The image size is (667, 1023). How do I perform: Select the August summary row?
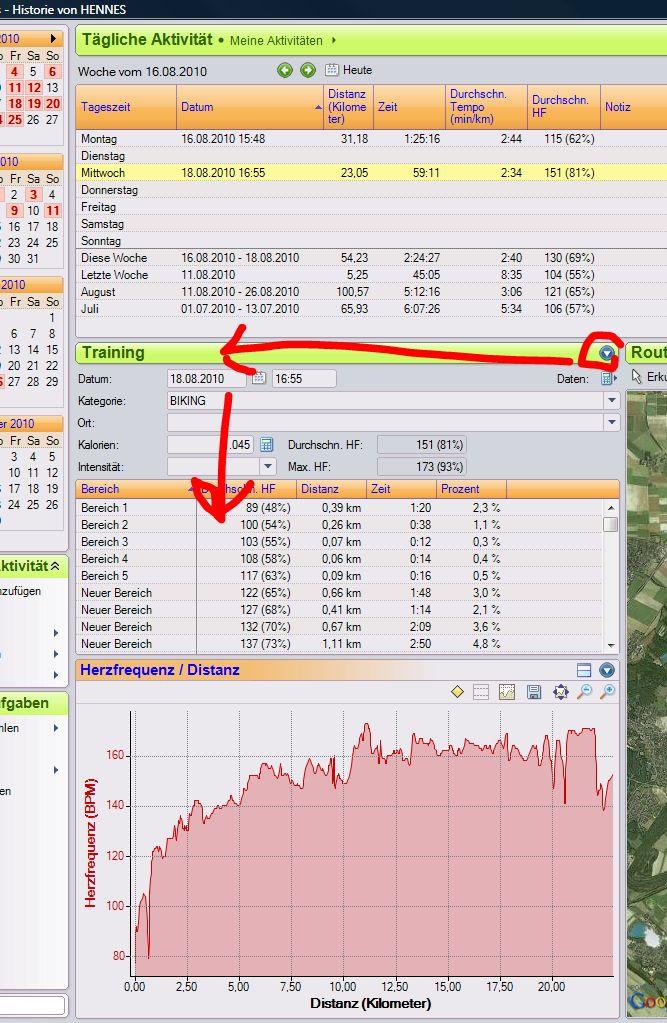point(371,292)
